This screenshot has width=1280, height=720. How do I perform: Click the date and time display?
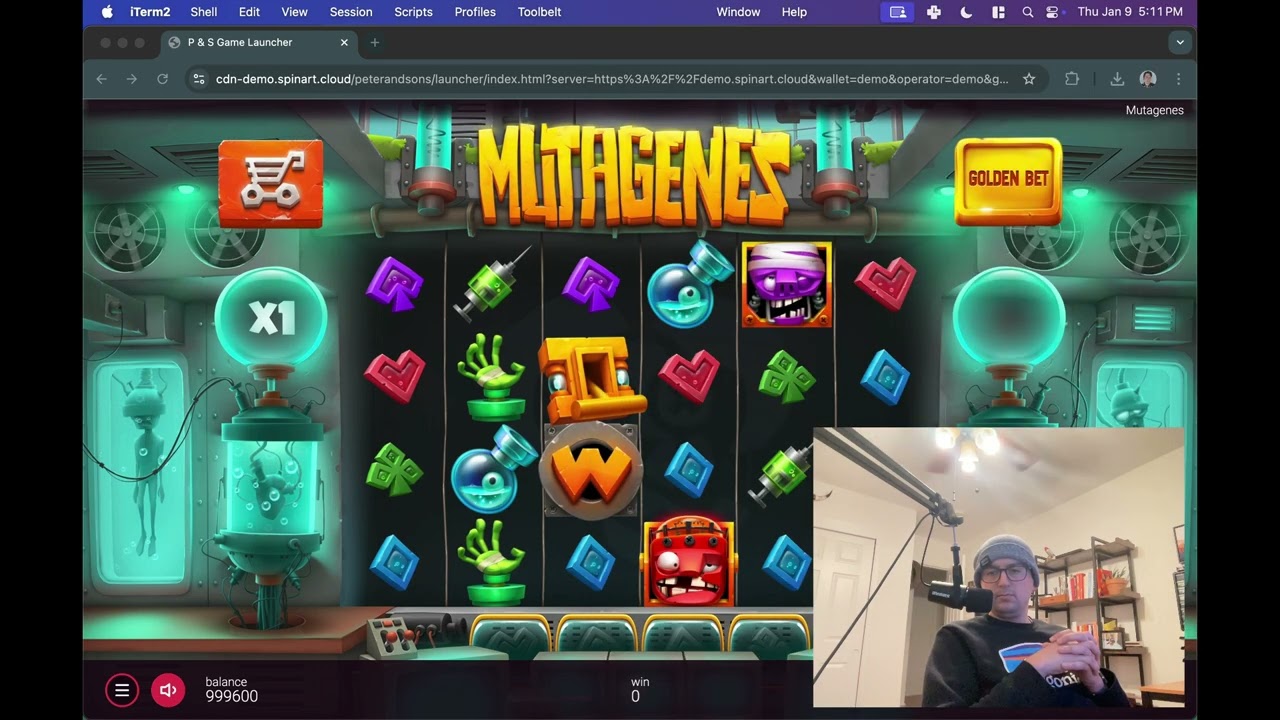[x=1130, y=12]
